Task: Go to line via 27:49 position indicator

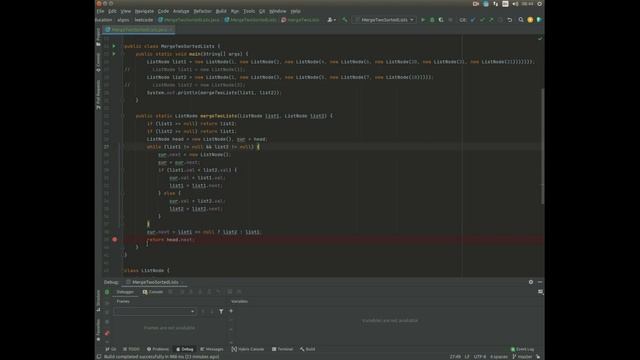Action: tap(455, 356)
